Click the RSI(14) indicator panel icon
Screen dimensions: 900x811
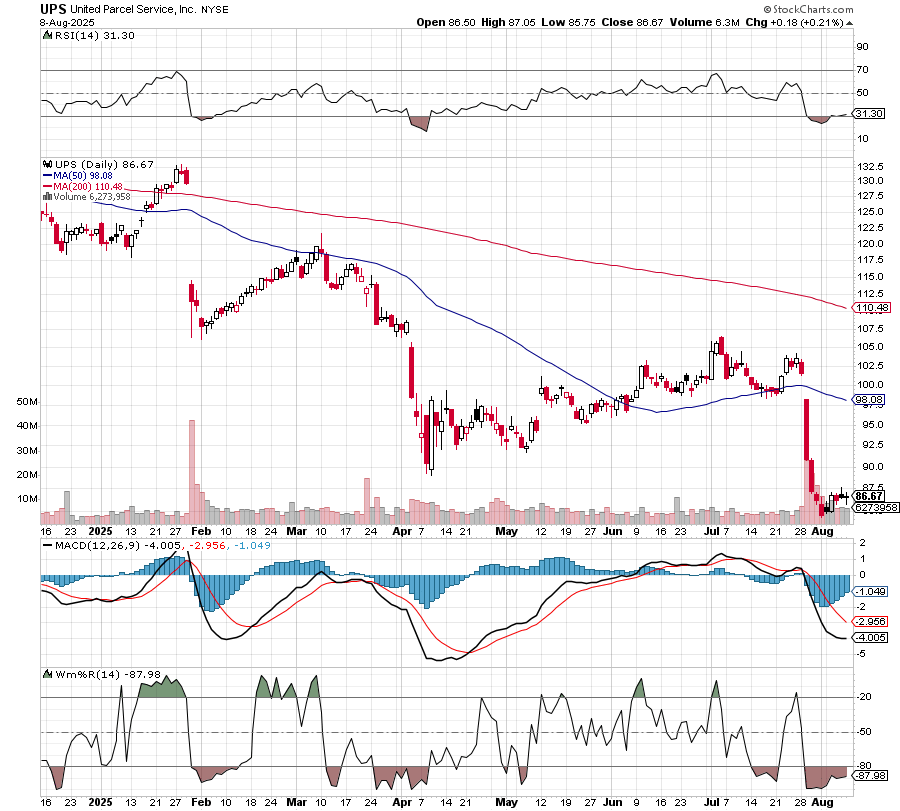(x=47, y=36)
